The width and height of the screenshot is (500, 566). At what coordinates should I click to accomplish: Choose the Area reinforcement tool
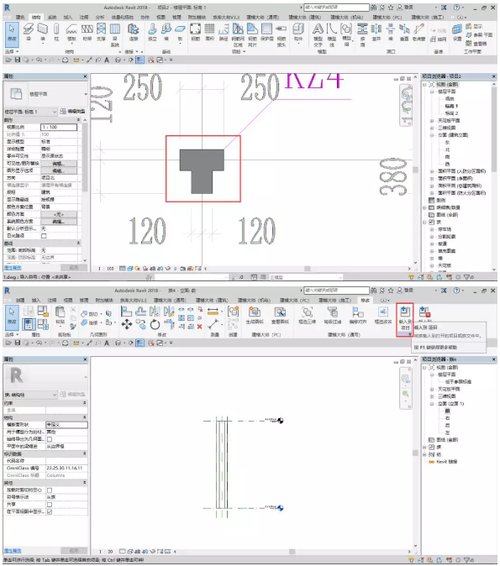(x=209, y=32)
